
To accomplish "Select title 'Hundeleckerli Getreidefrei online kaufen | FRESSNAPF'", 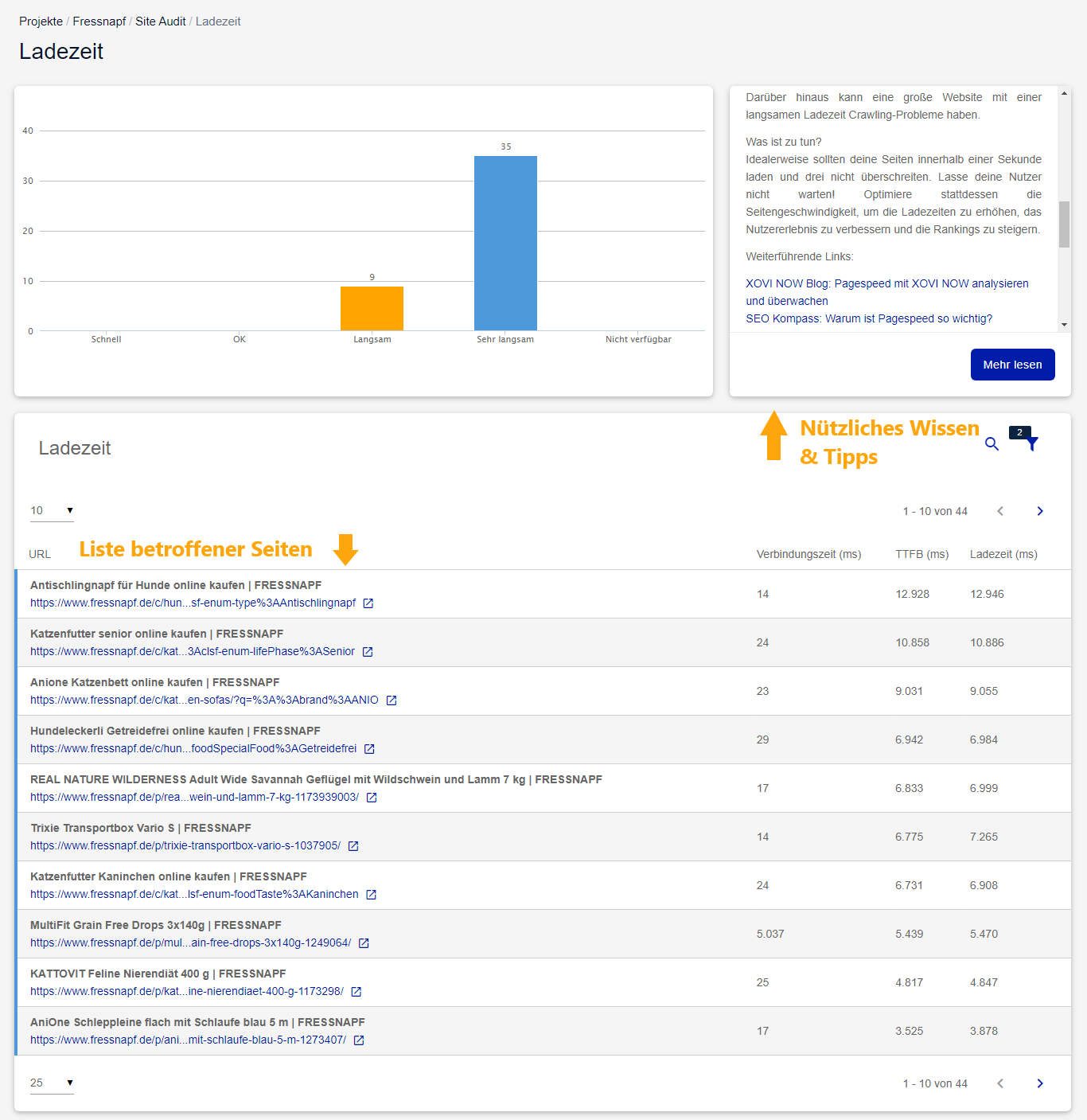I will click(175, 731).
